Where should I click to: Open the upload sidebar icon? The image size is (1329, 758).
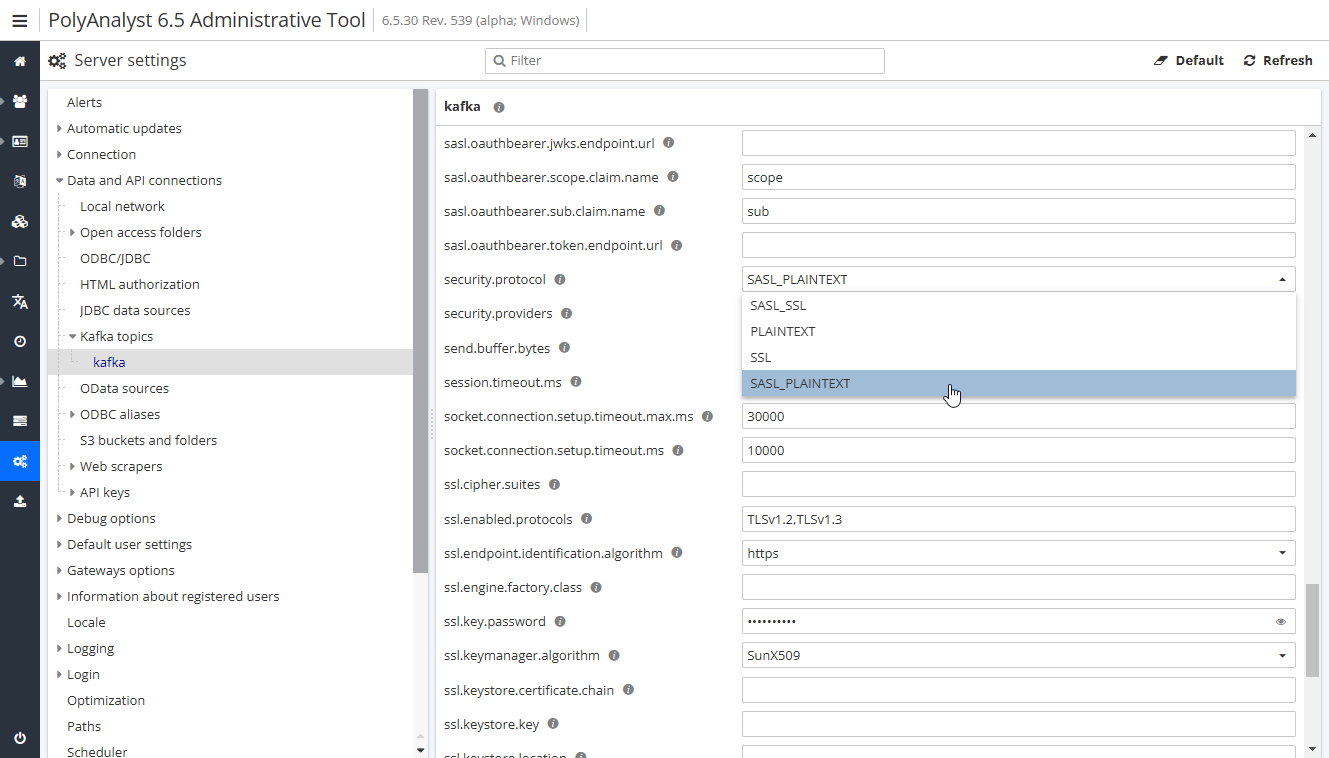pos(19,501)
